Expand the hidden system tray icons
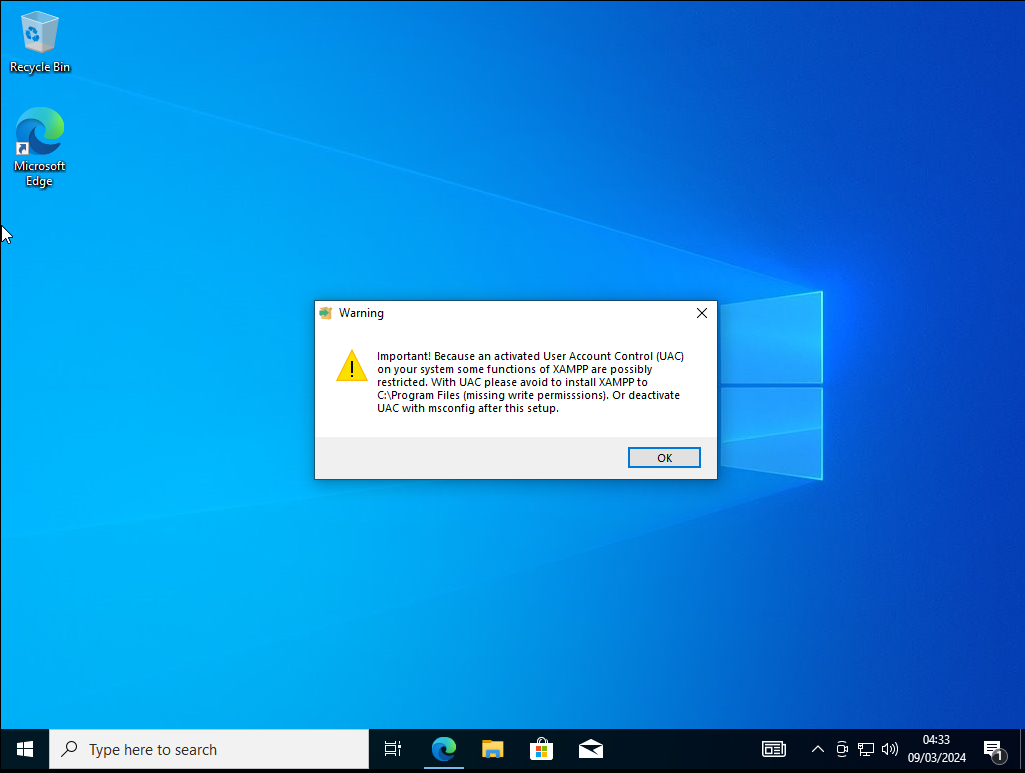The width and height of the screenshot is (1025, 773). 817,749
